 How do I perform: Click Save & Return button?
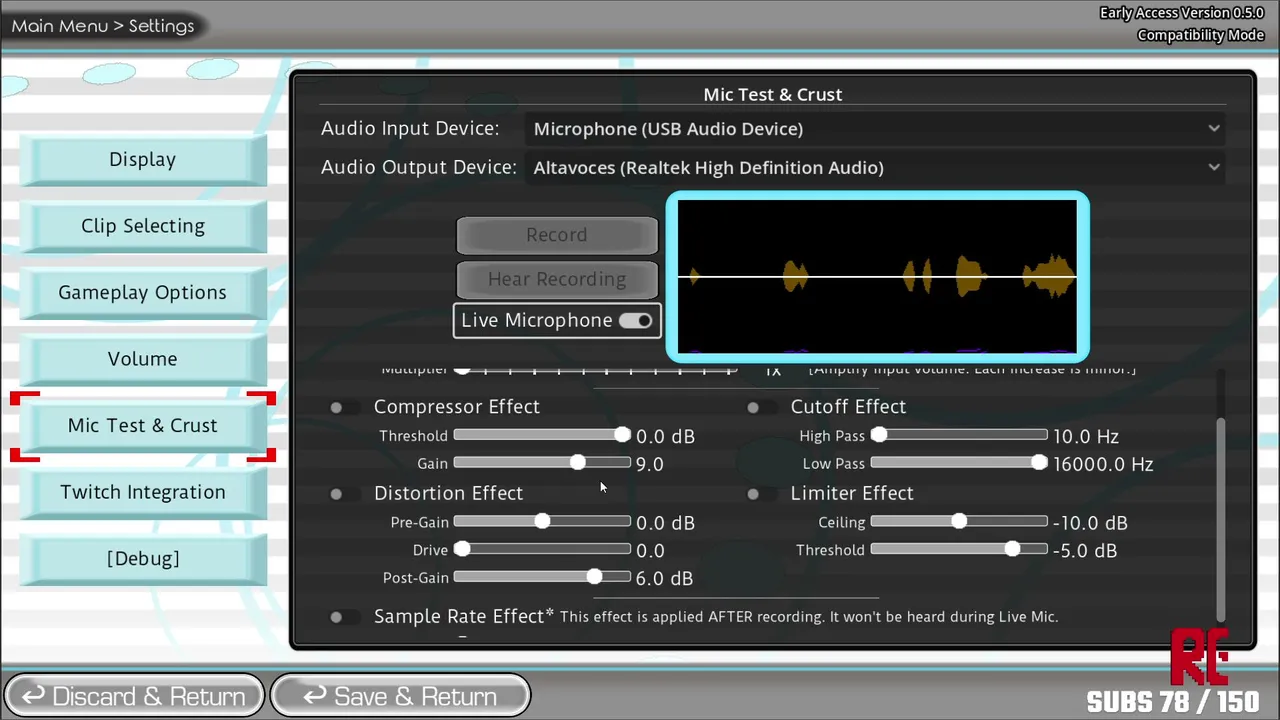[x=400, y=696]
